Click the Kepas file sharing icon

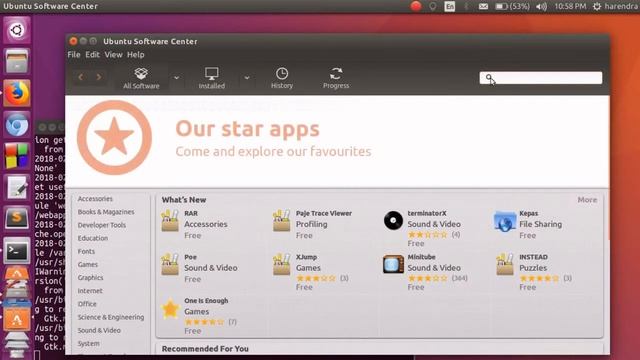pos(505,221)
